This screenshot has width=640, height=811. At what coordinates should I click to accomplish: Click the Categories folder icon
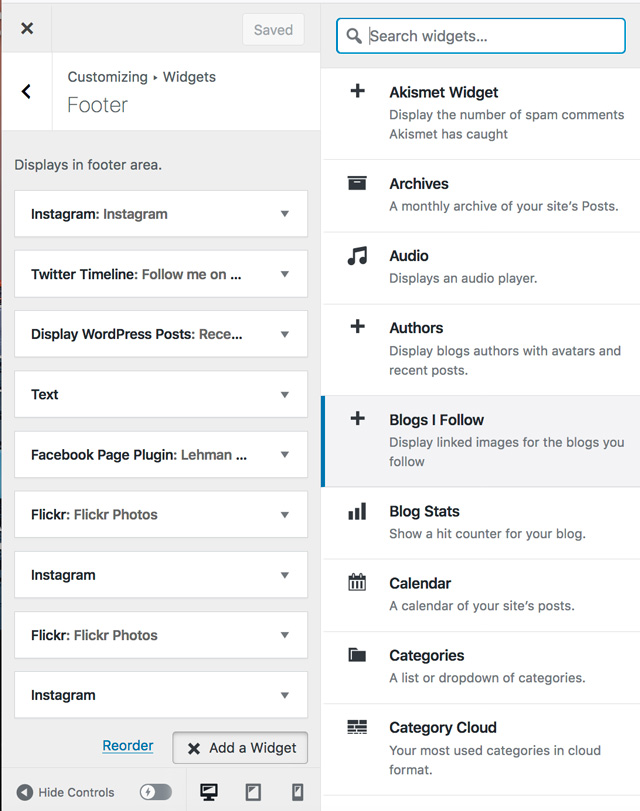click(357, 655)
